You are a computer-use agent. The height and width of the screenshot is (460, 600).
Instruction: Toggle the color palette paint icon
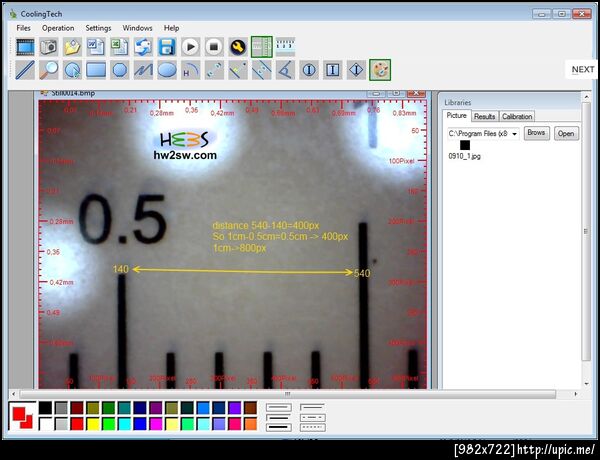[380, 70]
